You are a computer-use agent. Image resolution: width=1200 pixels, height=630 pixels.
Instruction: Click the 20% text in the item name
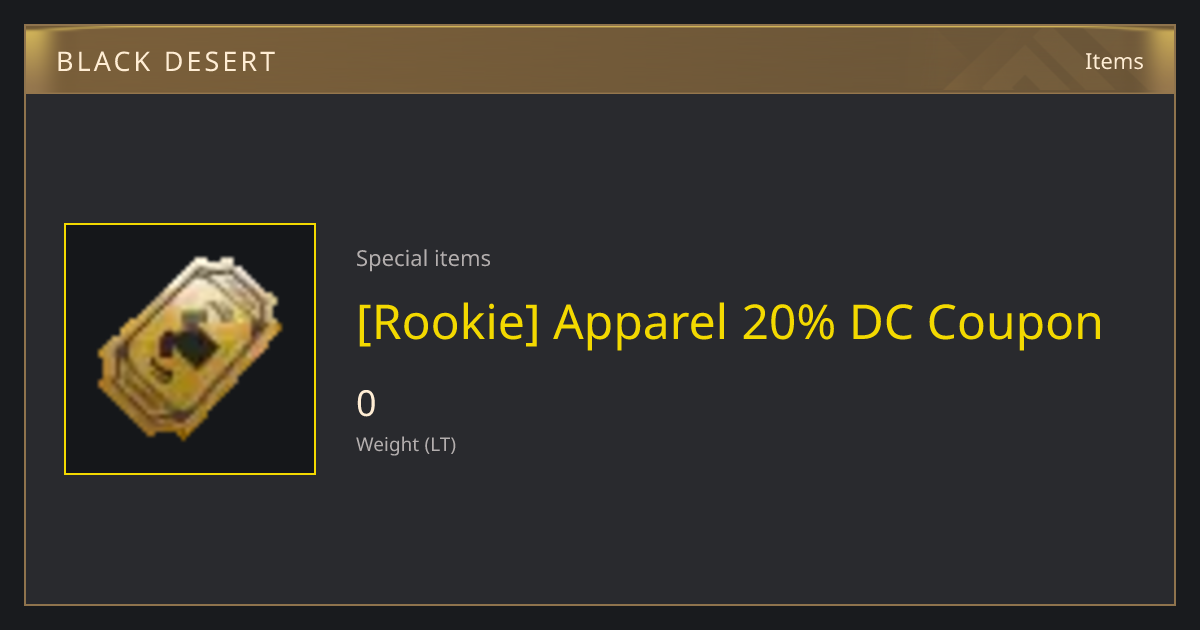788,322
